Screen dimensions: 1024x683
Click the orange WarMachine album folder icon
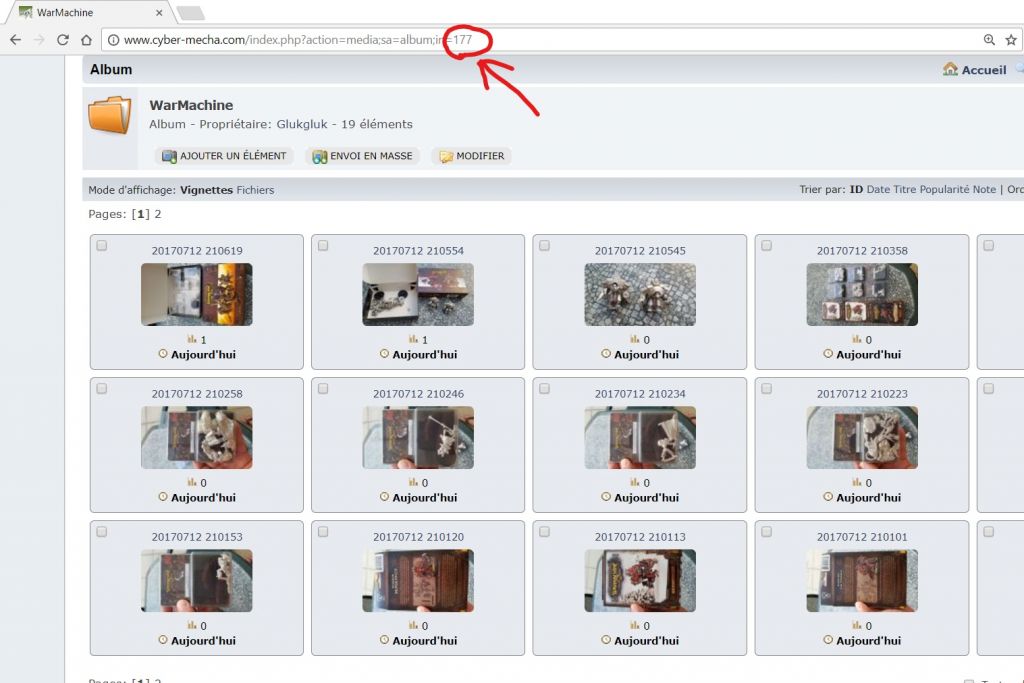coord(110,114)
